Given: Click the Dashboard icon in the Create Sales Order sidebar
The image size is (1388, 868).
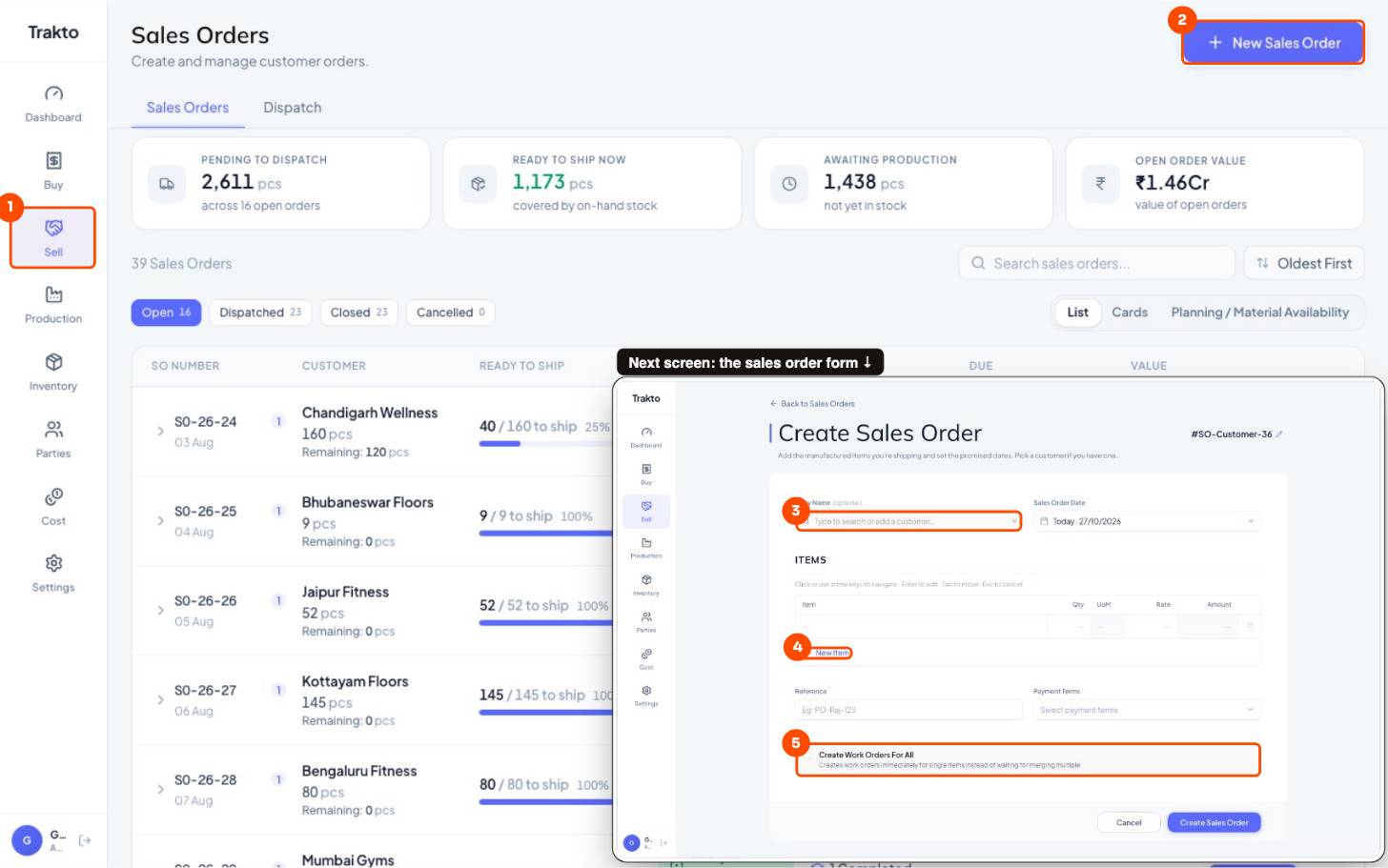Looking at the screenshot, I should tap(646, 433).
